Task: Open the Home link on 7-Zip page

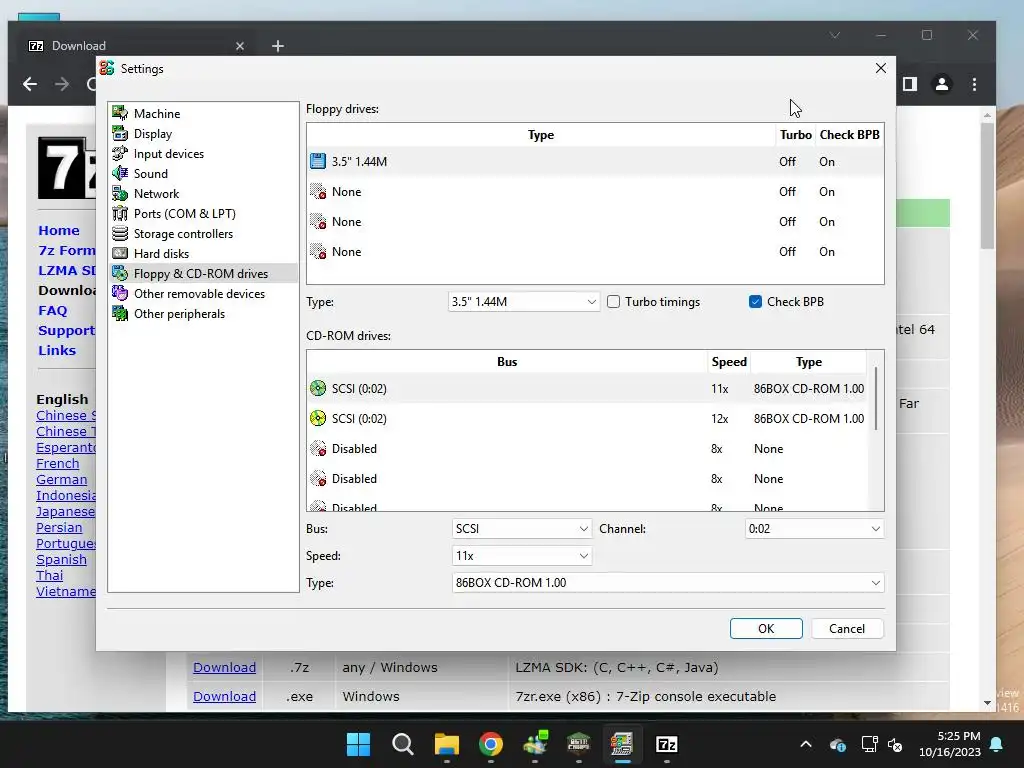Action: click(x=59, y=230)
